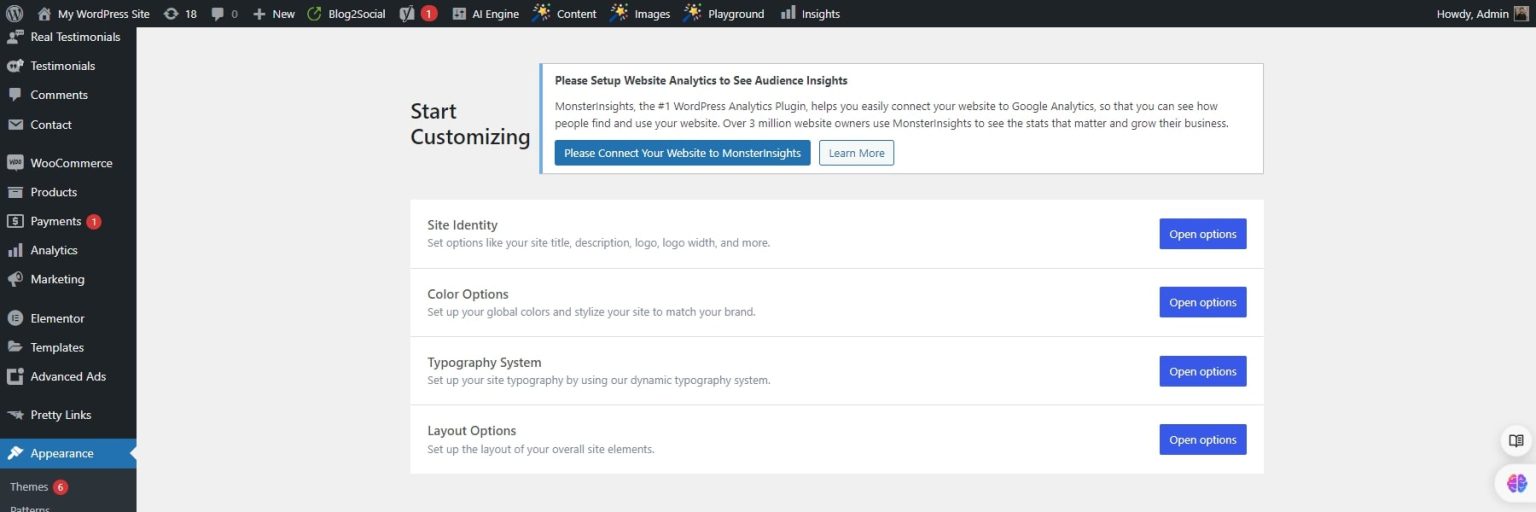Add new content via New in admin bar
The image size is (1536, 512).
point(274,14)
